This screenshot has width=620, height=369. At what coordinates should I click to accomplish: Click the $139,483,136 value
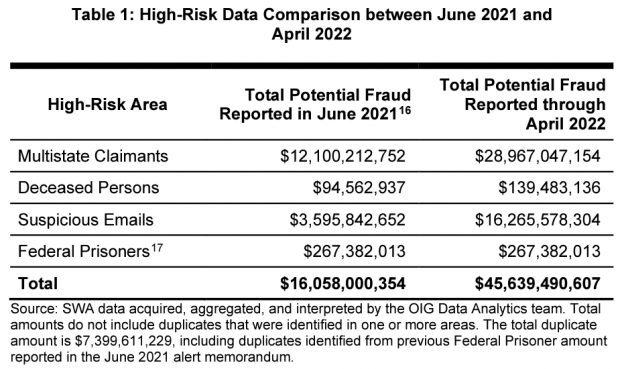pos(550,188)
